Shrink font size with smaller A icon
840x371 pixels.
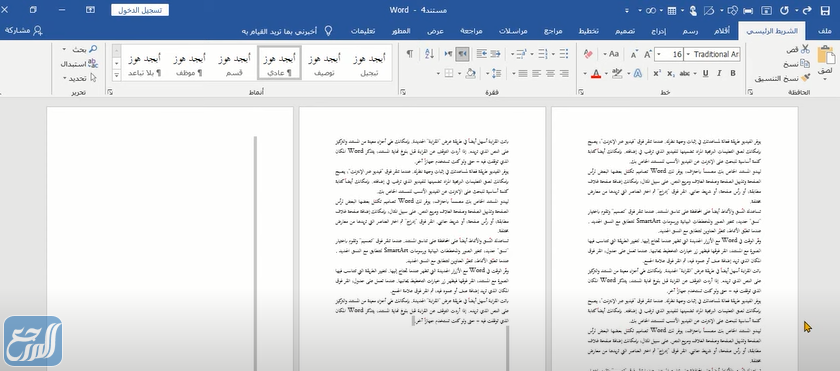634,55
